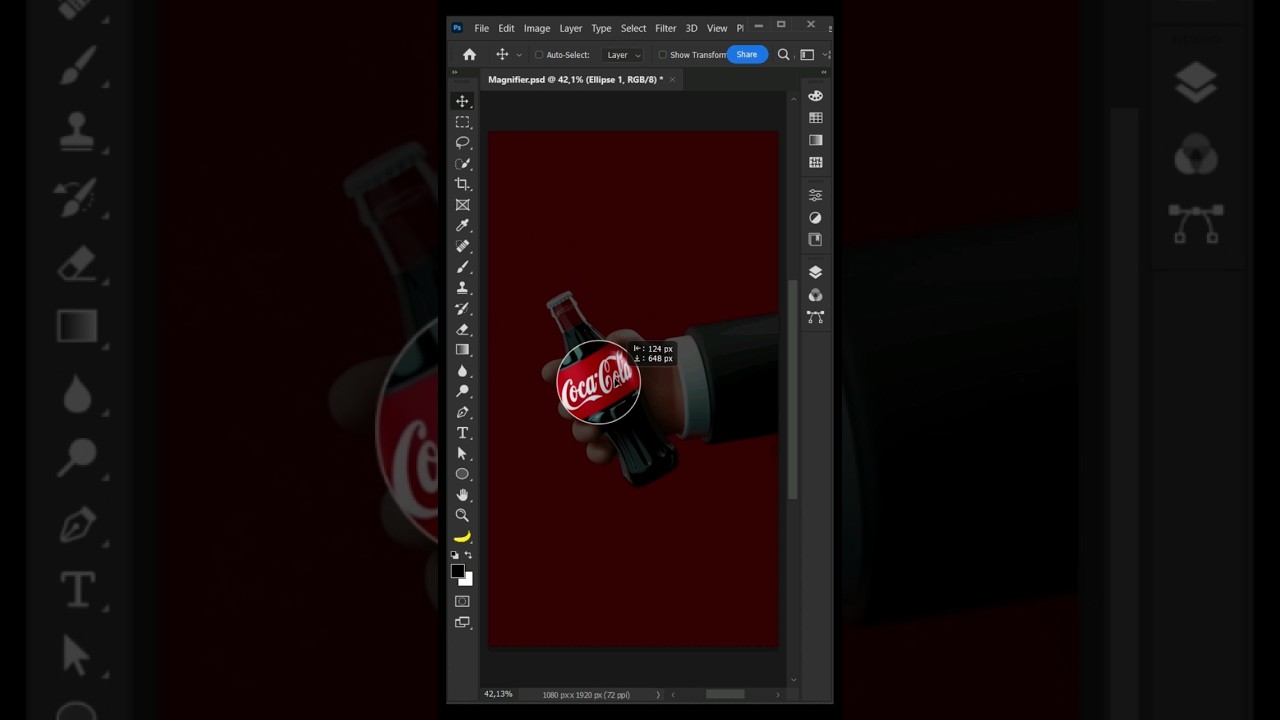
Task: Select the Rectangular Marquee tool
Action: pos(462,122)
